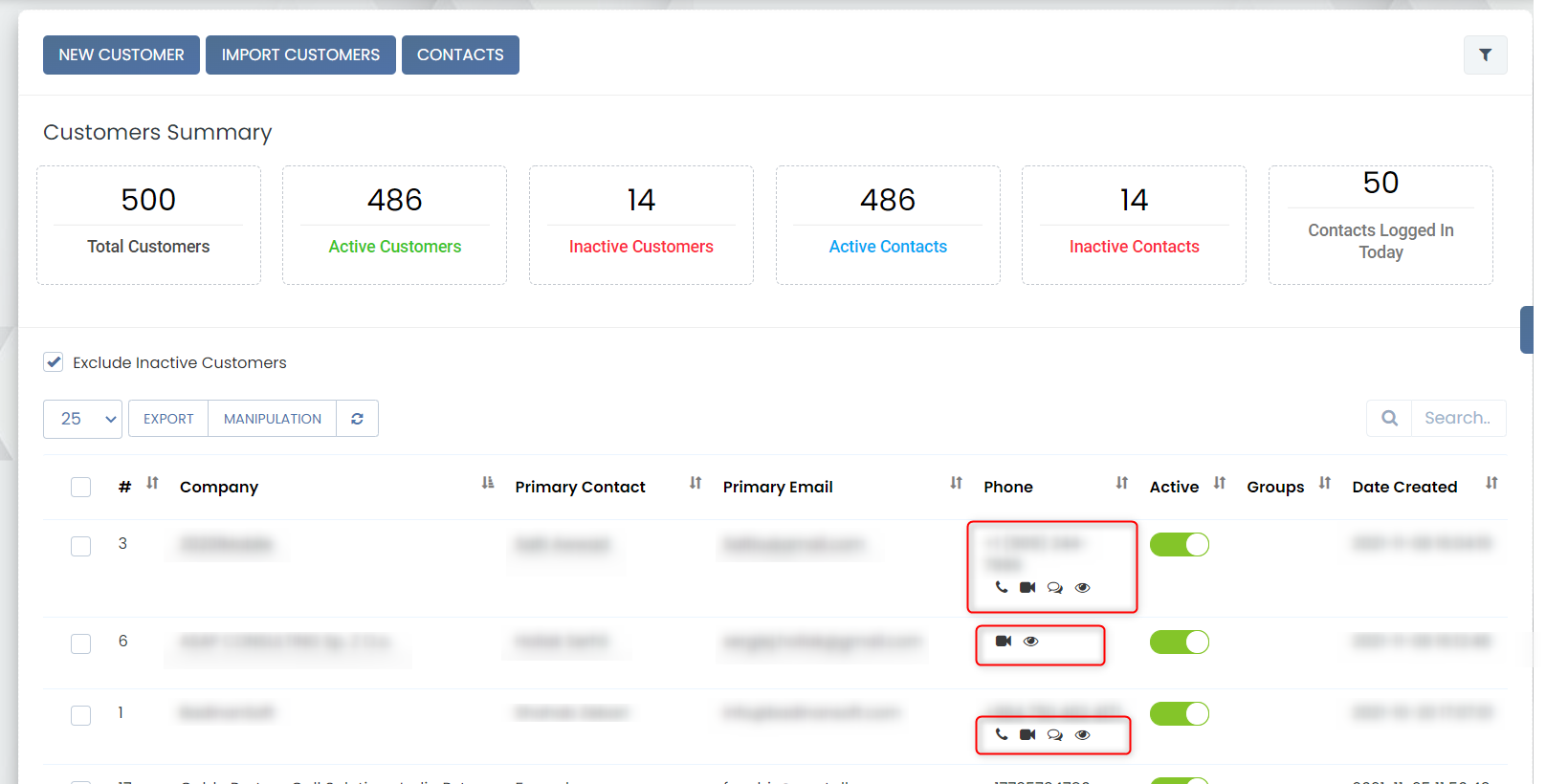Screen dimensions: 1546x784
Task: Focus the Search input field
Action: (1458, 418)
